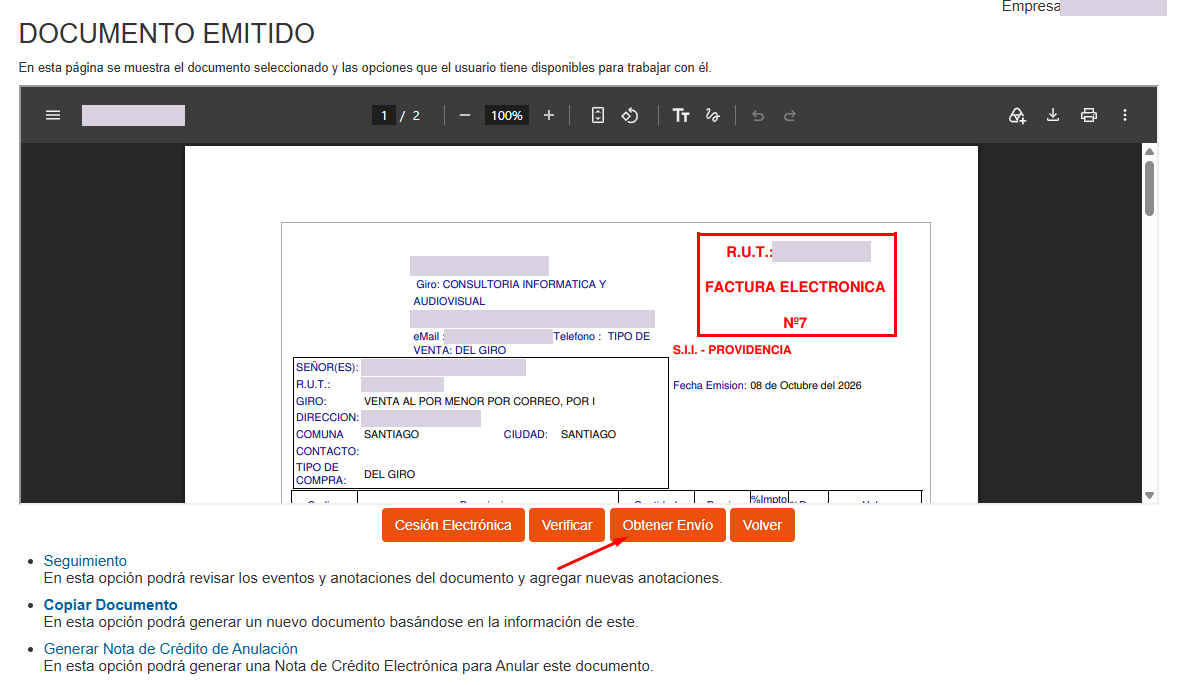Click the GIRO value VENTA AL POR MENOR
Image resolution: width=1183 pixels, height=685 pixels.
coord(480,401)
